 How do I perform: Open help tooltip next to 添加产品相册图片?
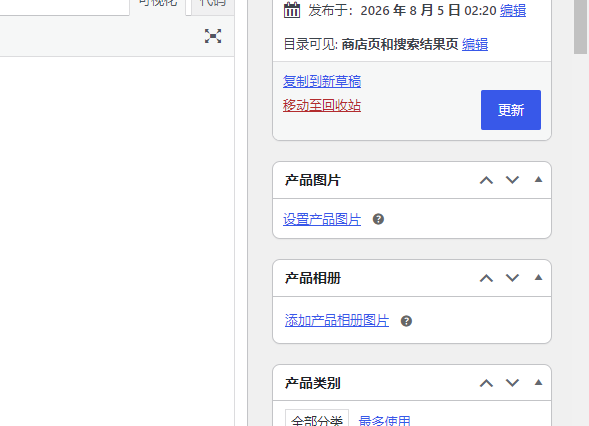pos(406,321)
